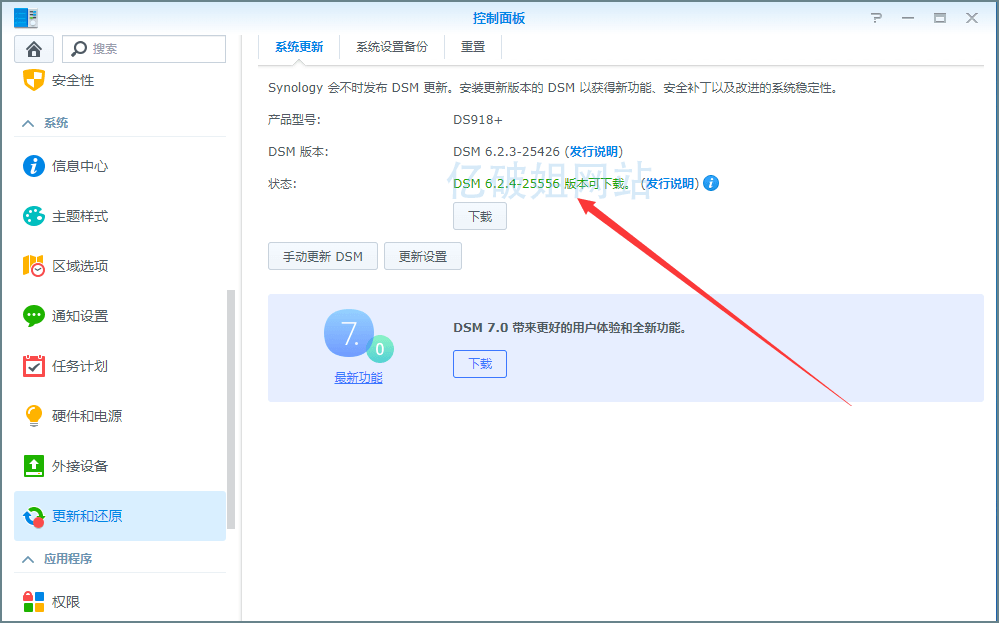999x623 pixels.
Task: Click the sidebar vertical scrollbar
Action: pos(231,410)
